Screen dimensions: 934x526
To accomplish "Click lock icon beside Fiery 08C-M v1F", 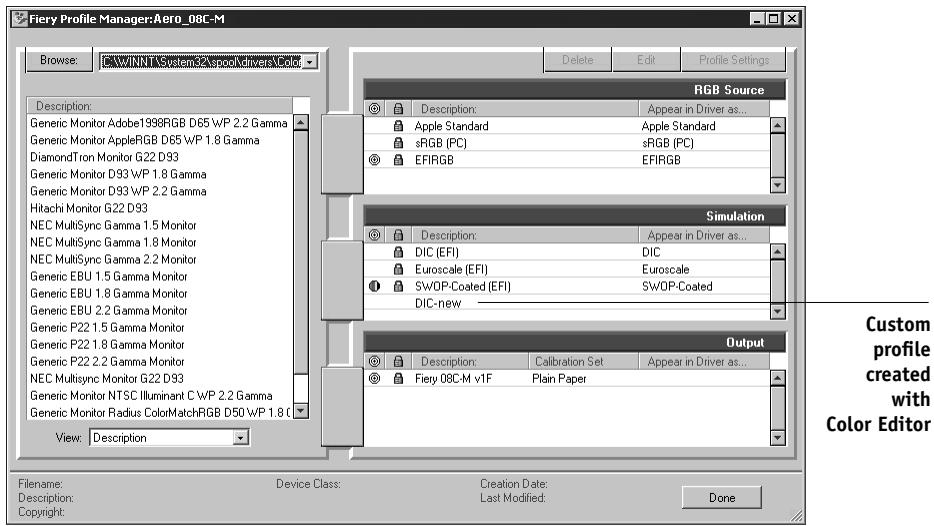I will (x=398, y=378).
